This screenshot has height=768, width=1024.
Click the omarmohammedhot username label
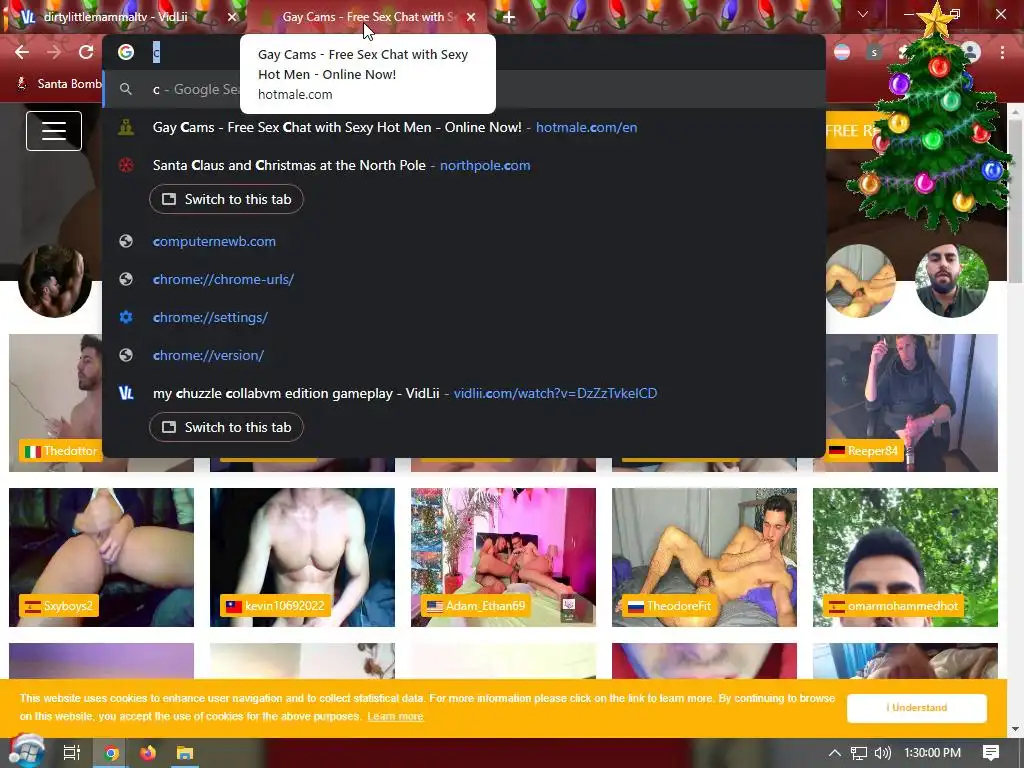tap(893, 606)
